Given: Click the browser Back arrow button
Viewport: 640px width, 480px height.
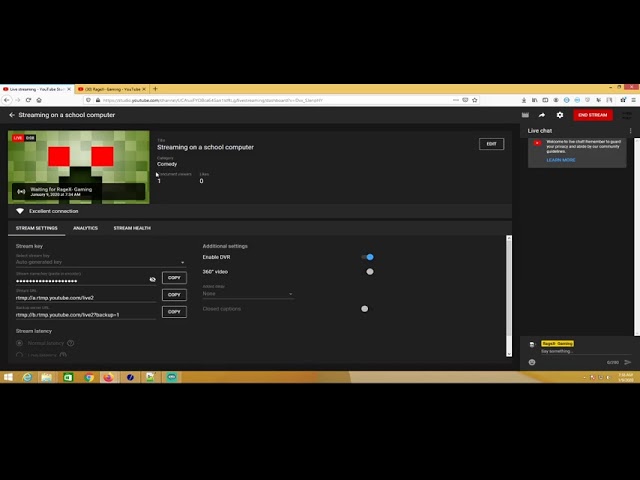Looking at the screenshot, I should point(7,100).
